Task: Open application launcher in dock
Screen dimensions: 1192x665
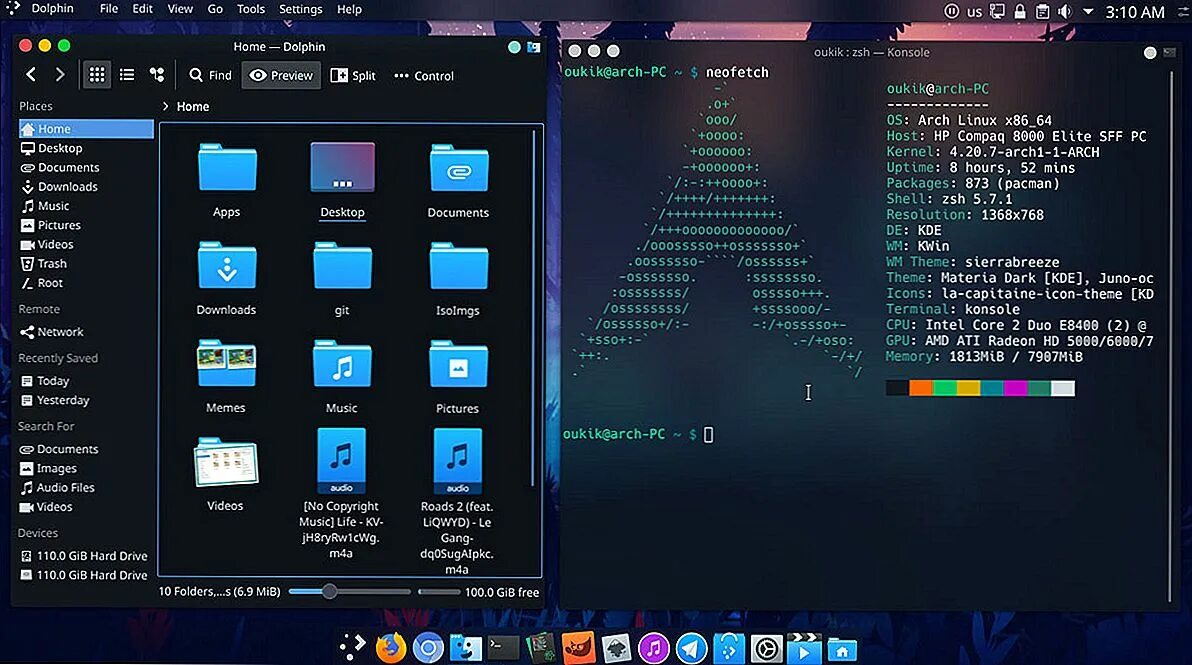Action: [x=352, y=648]
